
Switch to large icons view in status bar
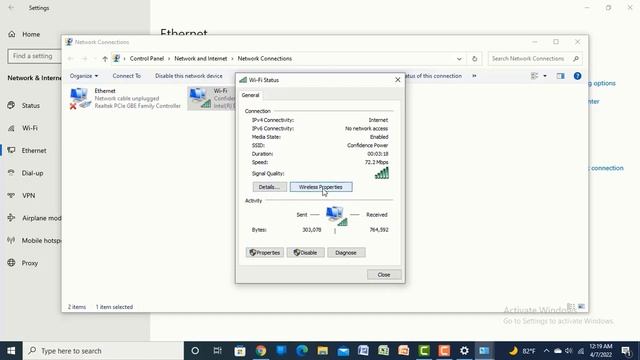[581, 307]
